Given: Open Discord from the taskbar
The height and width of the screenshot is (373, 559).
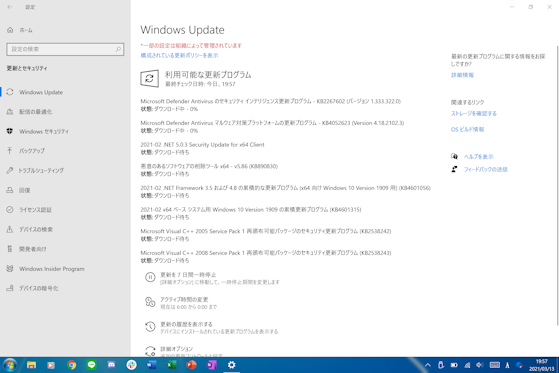Looking at the screenshot, I should [112, 365].
